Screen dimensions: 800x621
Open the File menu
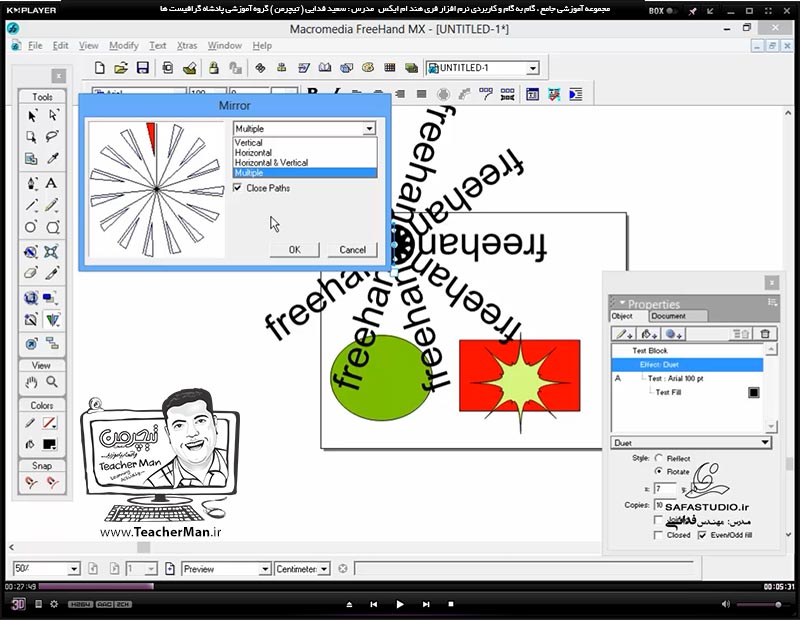(35, 45)
